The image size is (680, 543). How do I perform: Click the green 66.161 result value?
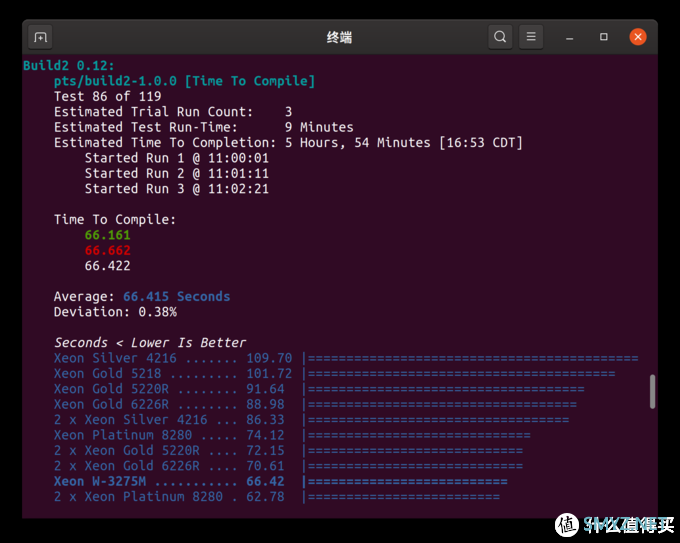107,235
